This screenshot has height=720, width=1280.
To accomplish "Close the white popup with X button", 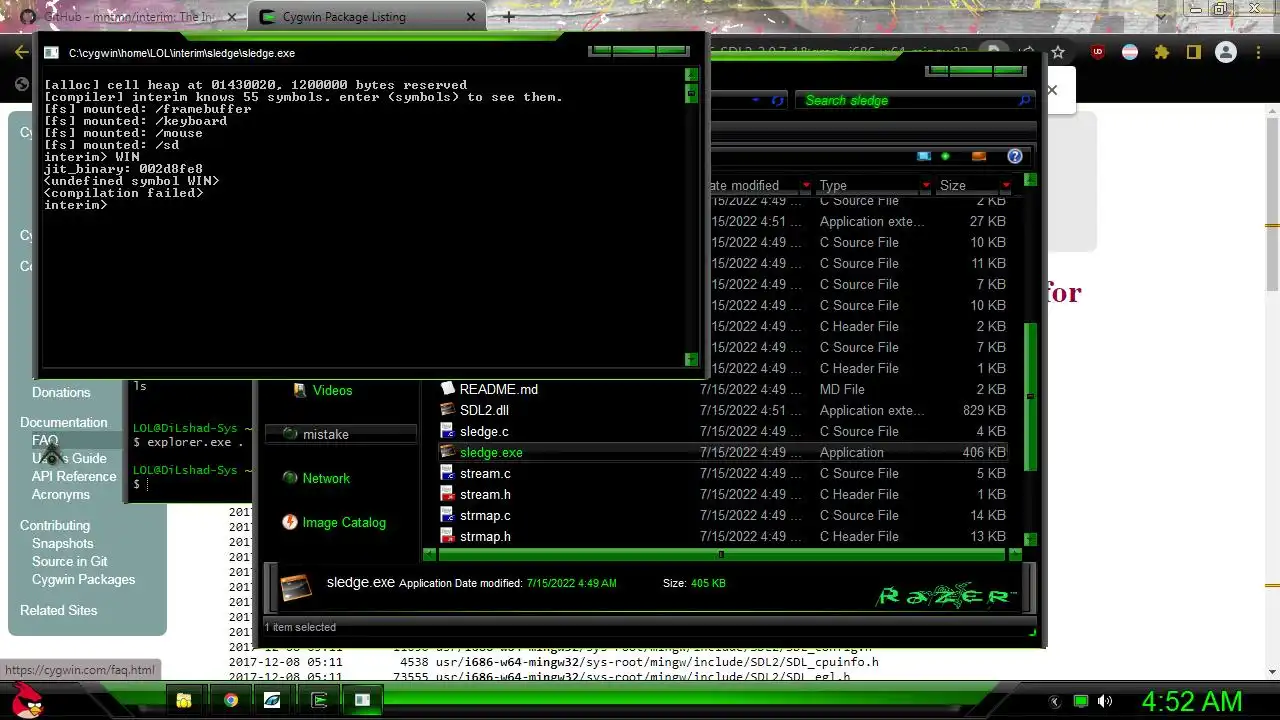I will [1052, 90].
